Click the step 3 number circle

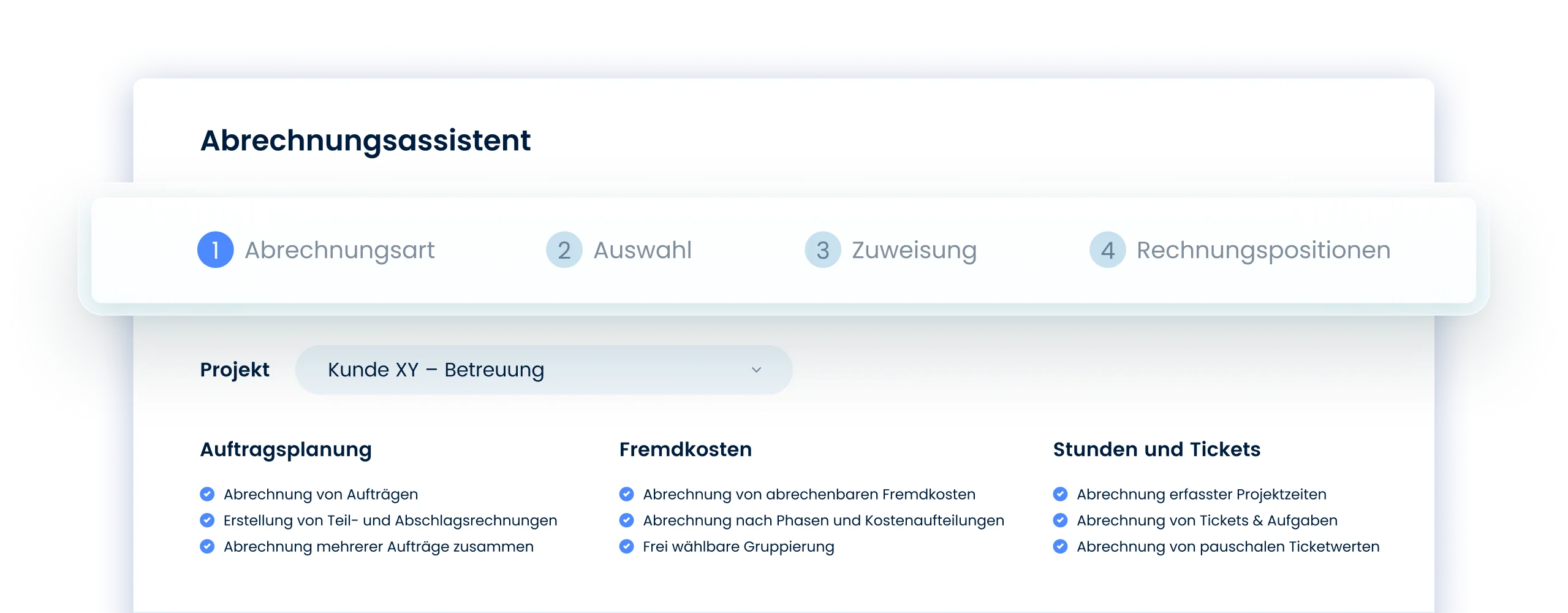822,250
